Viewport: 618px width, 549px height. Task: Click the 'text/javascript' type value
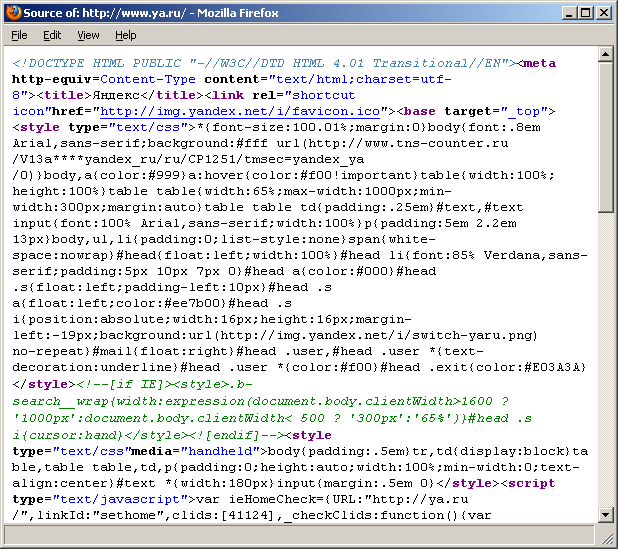pos(120,499)
